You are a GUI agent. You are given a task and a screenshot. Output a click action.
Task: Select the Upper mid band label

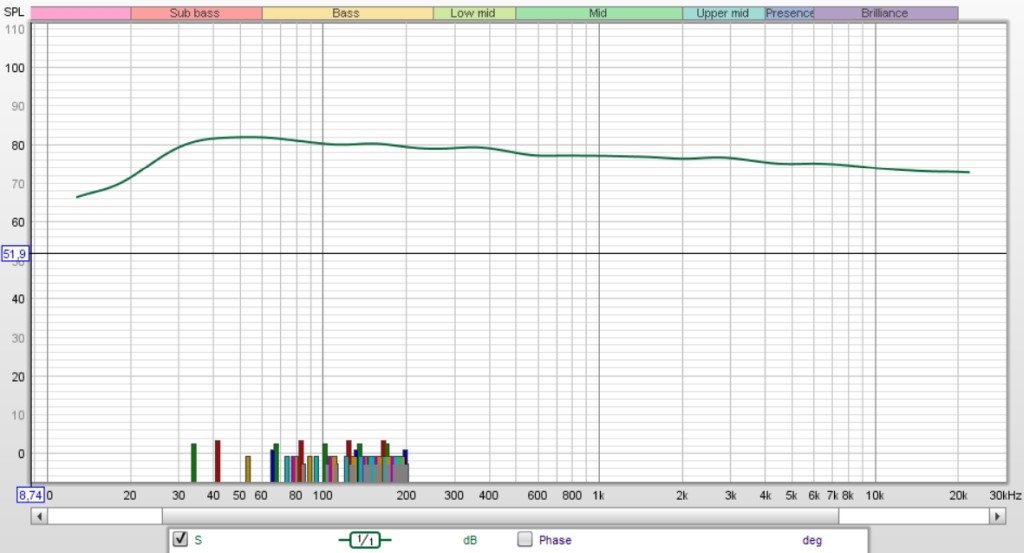click(723, 14)
